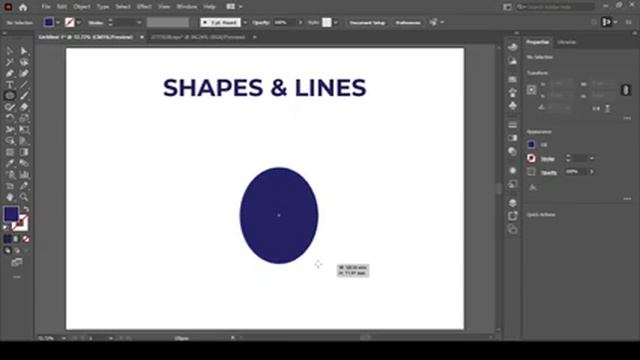Select the Hand tool
This screenshot has height=360, width=640.
(10, 197)
